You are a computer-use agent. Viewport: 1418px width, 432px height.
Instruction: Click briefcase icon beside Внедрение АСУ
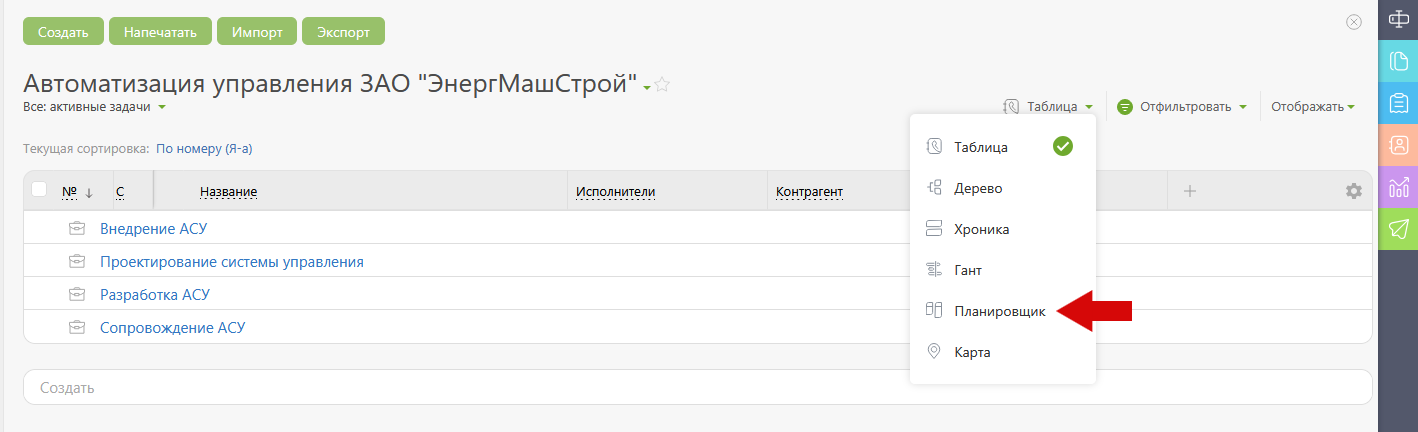pos(76,228)
